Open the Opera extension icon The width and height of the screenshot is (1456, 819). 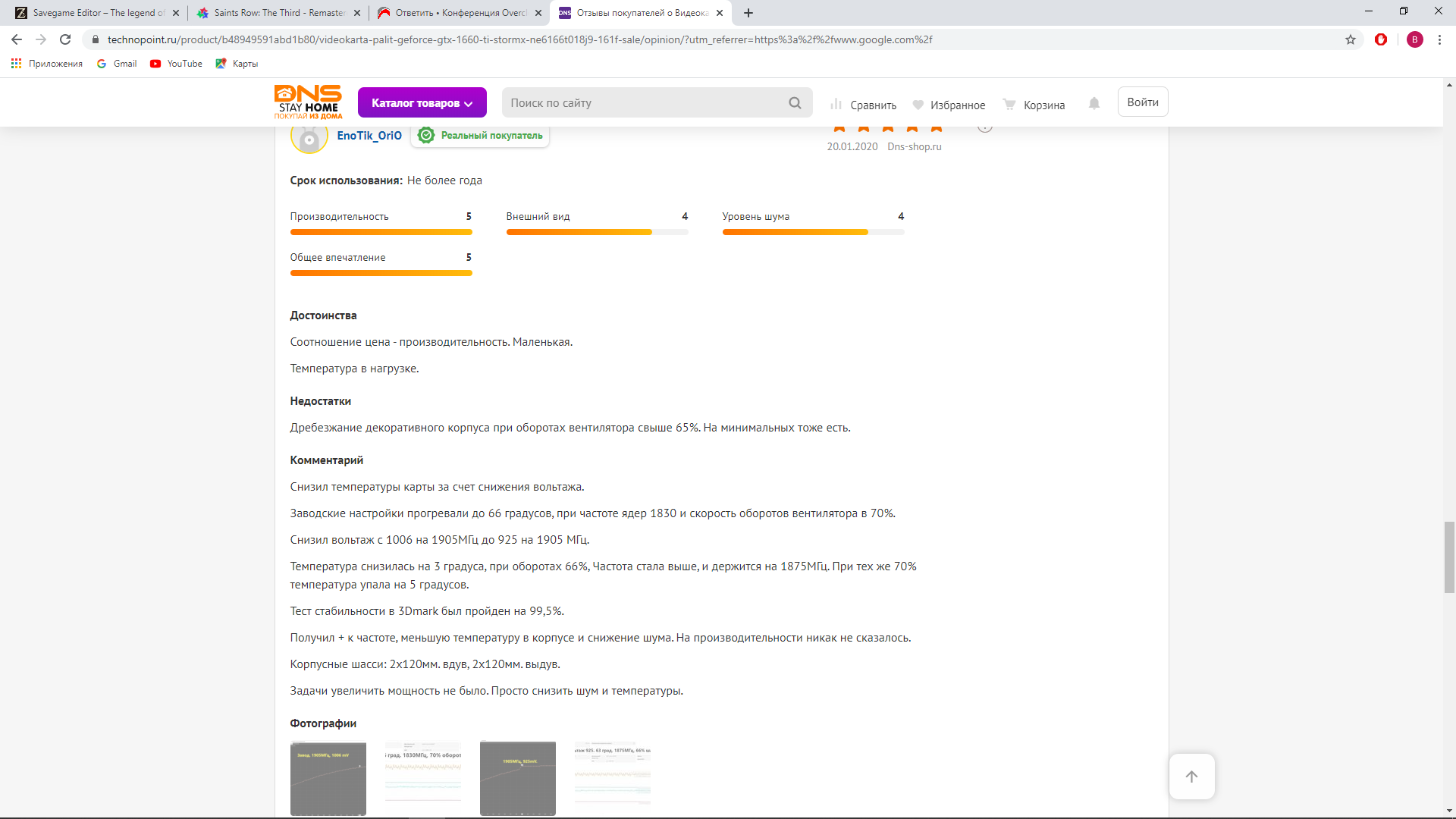(1381, 39)
